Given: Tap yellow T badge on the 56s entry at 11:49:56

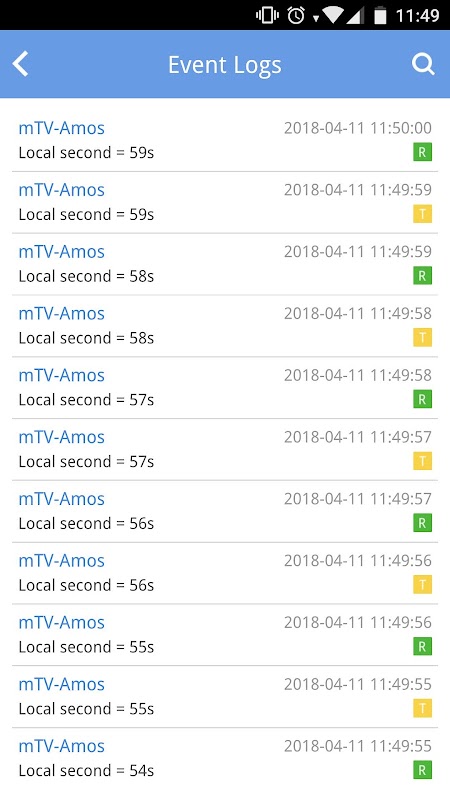Looking at the screenshot, I should 422,585.
